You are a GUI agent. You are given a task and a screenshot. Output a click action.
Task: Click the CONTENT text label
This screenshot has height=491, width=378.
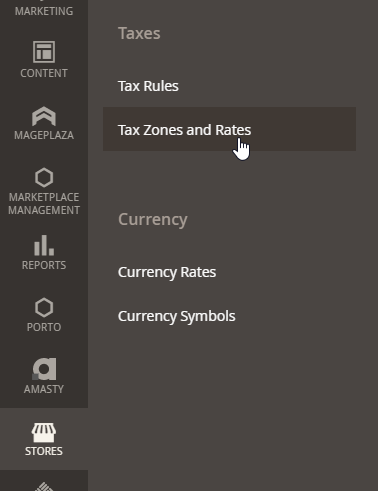[x=44, y=73]
